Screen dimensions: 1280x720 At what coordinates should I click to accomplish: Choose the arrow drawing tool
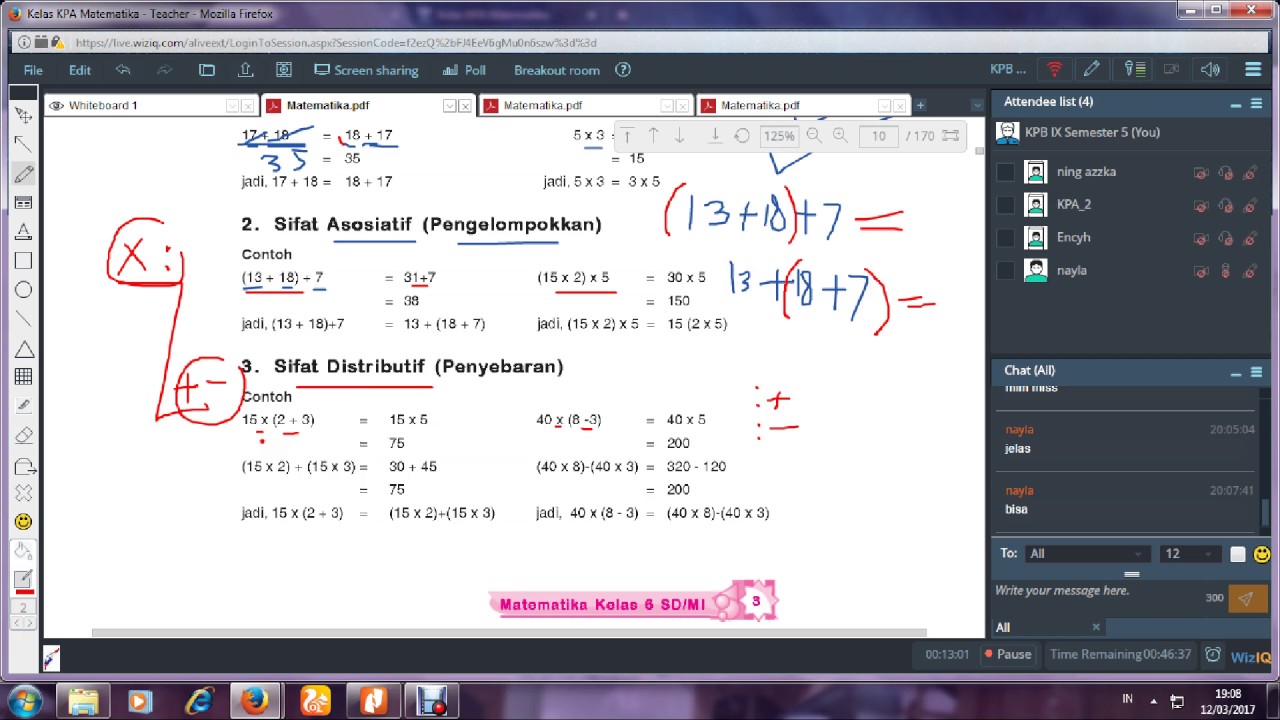click(23, 144)
